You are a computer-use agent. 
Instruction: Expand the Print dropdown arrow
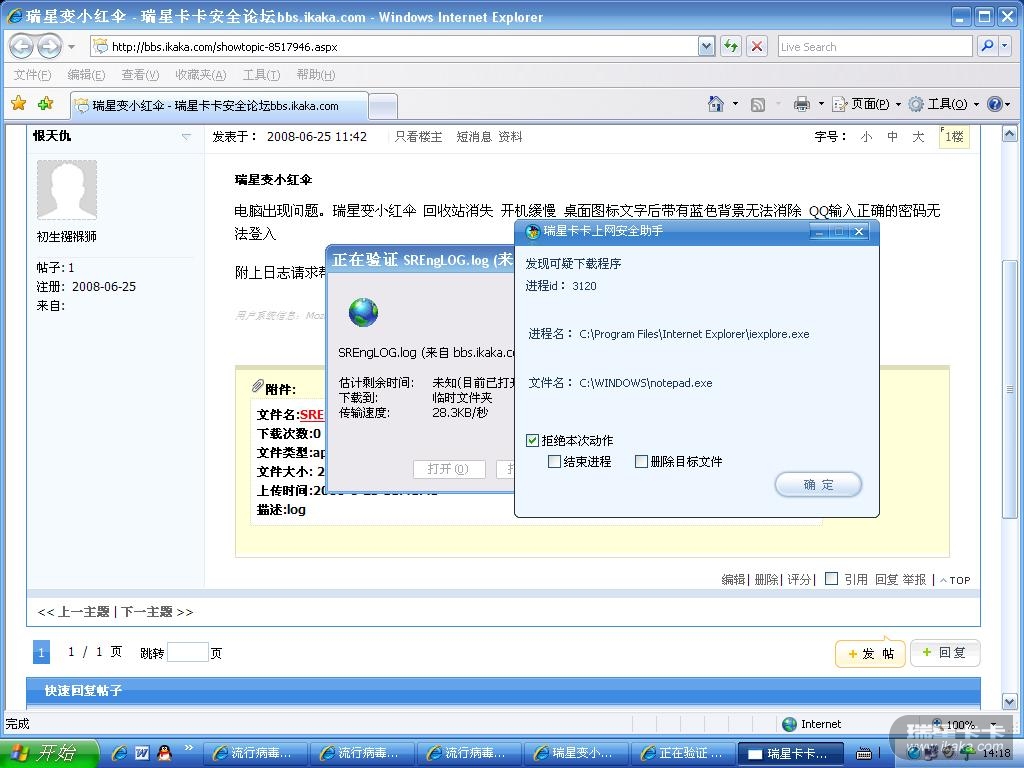[x=821, y=104]
